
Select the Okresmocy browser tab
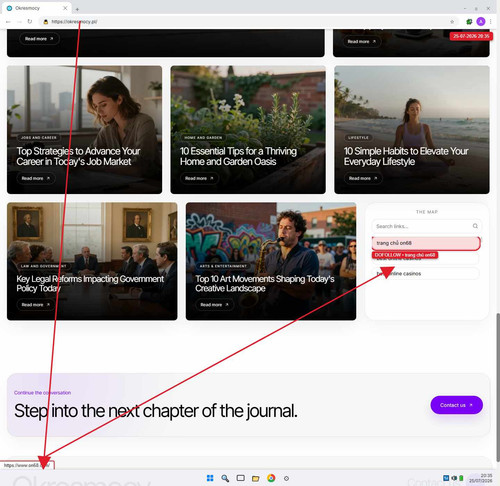click(x=37, y=8)
